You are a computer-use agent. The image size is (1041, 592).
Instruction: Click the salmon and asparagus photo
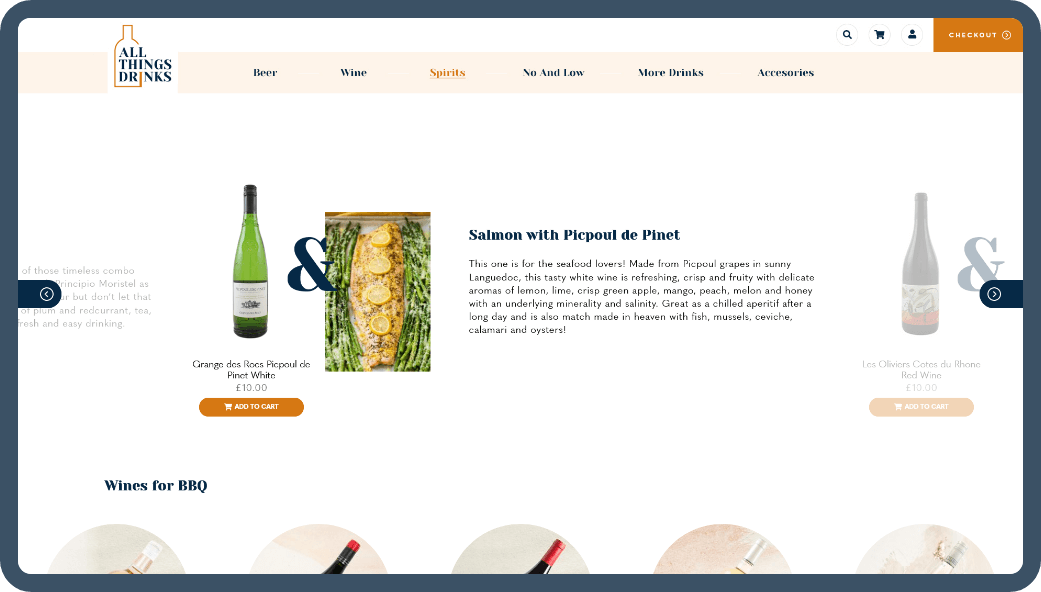pyautogui.click(x=377, y=291)
